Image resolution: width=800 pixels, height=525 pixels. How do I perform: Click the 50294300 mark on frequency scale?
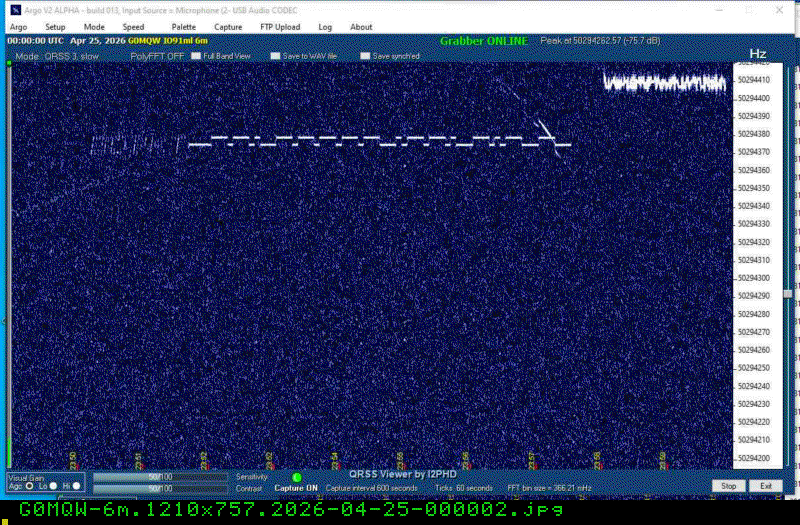click(x=753, y=278)
